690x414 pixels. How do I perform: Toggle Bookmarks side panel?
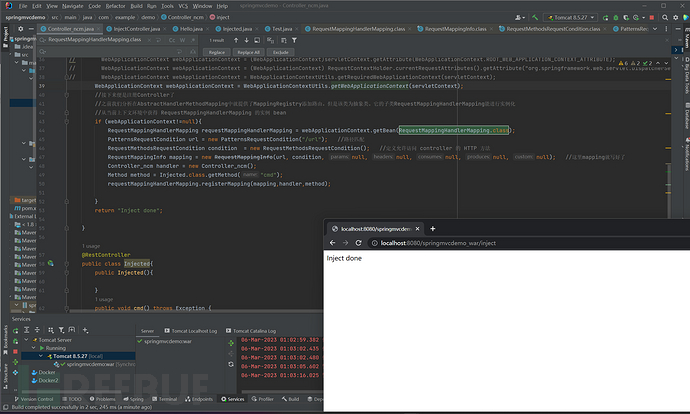pyautogui.click(x=5, y=340)
